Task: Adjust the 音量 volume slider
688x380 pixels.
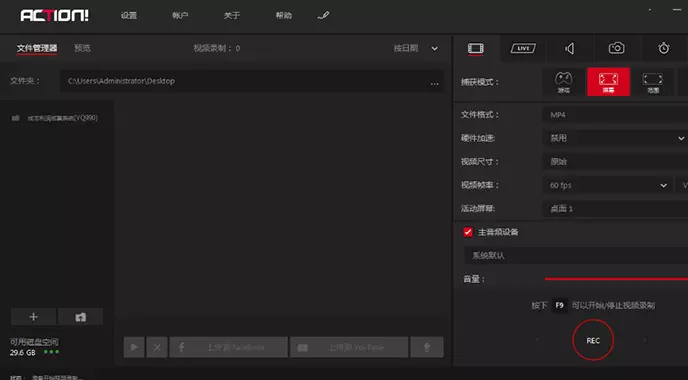Action: [x=616, y=279]
